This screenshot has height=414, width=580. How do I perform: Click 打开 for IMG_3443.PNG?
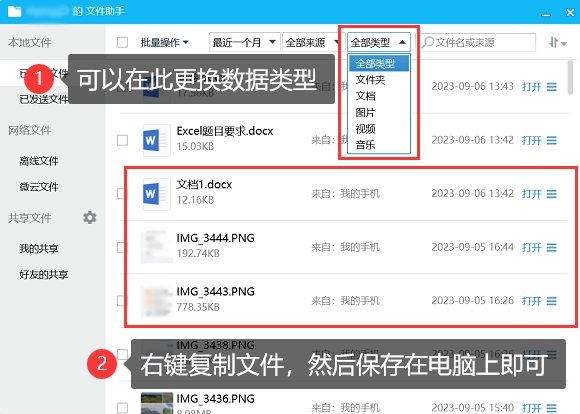[x=532, y=302]
